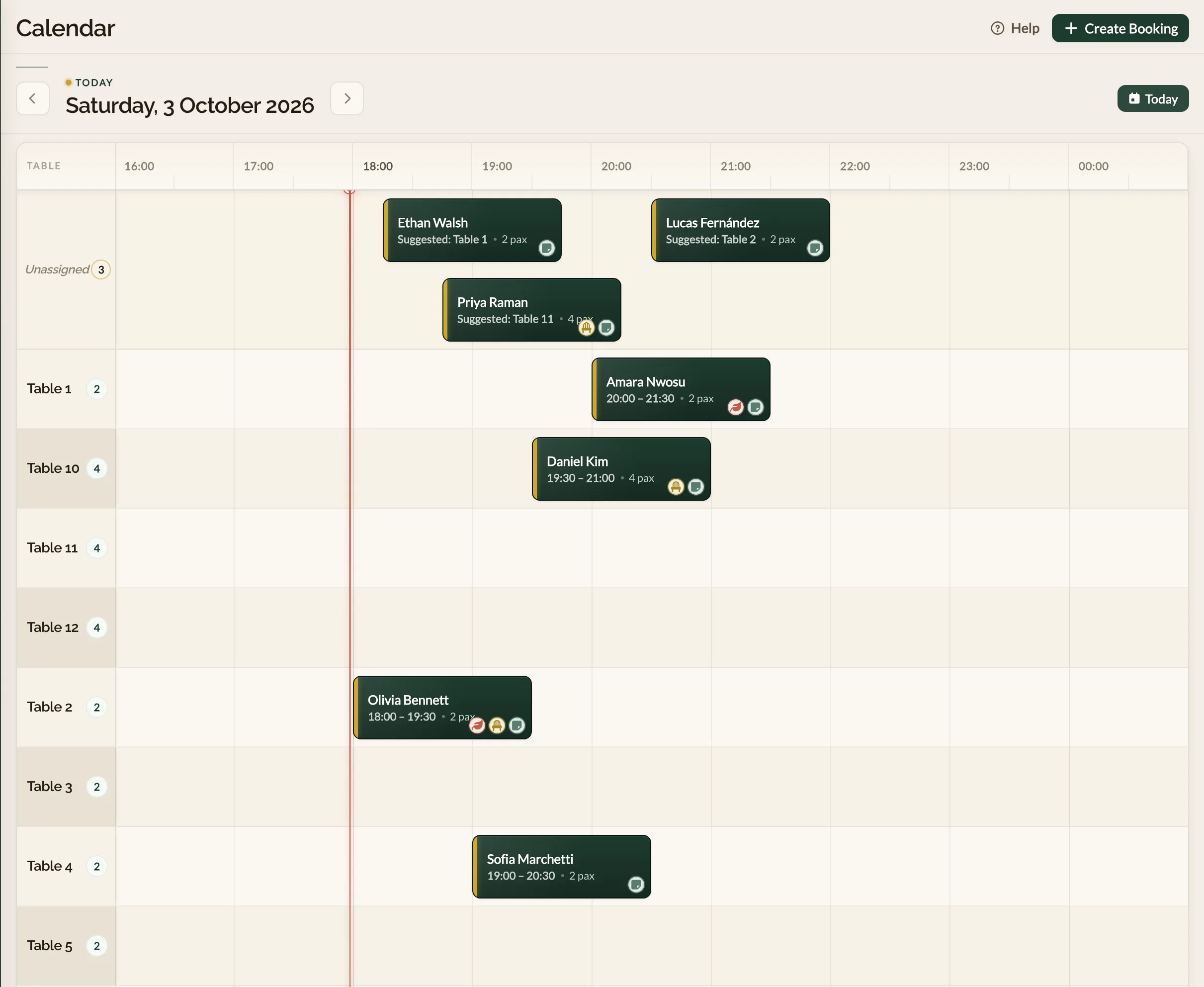Click the note icon on Olivia Bennett booking

(516, 725)
